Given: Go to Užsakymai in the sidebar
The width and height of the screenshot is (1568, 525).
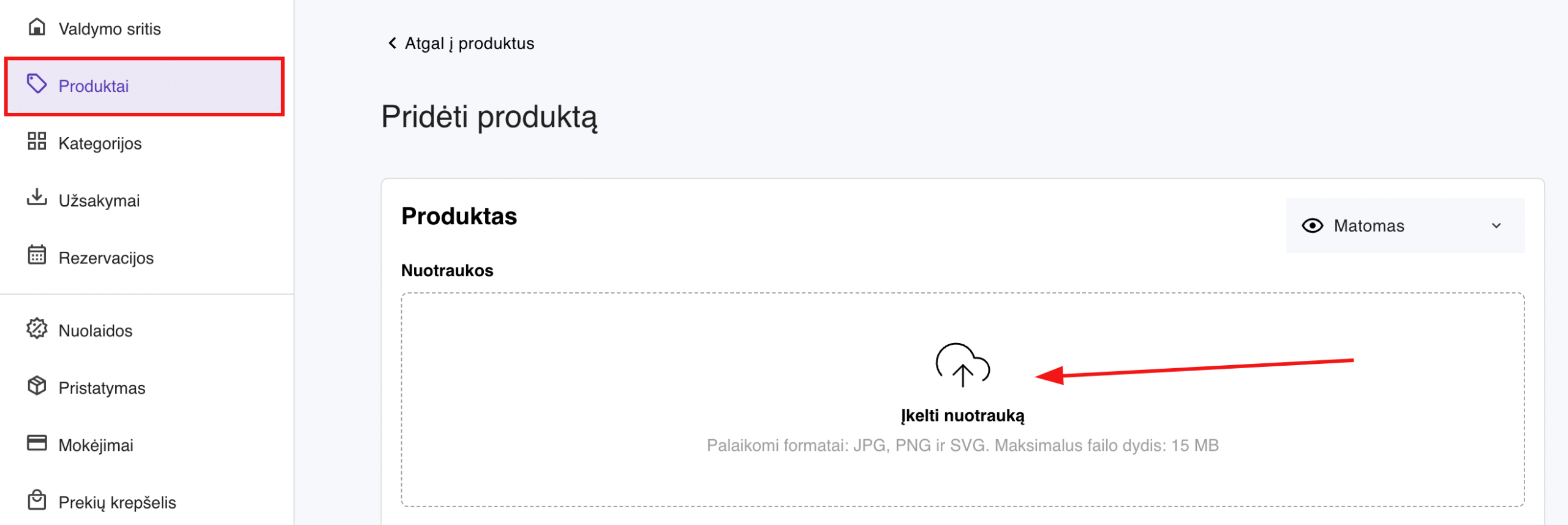Looking at the screenshot, I should [99, 200].
